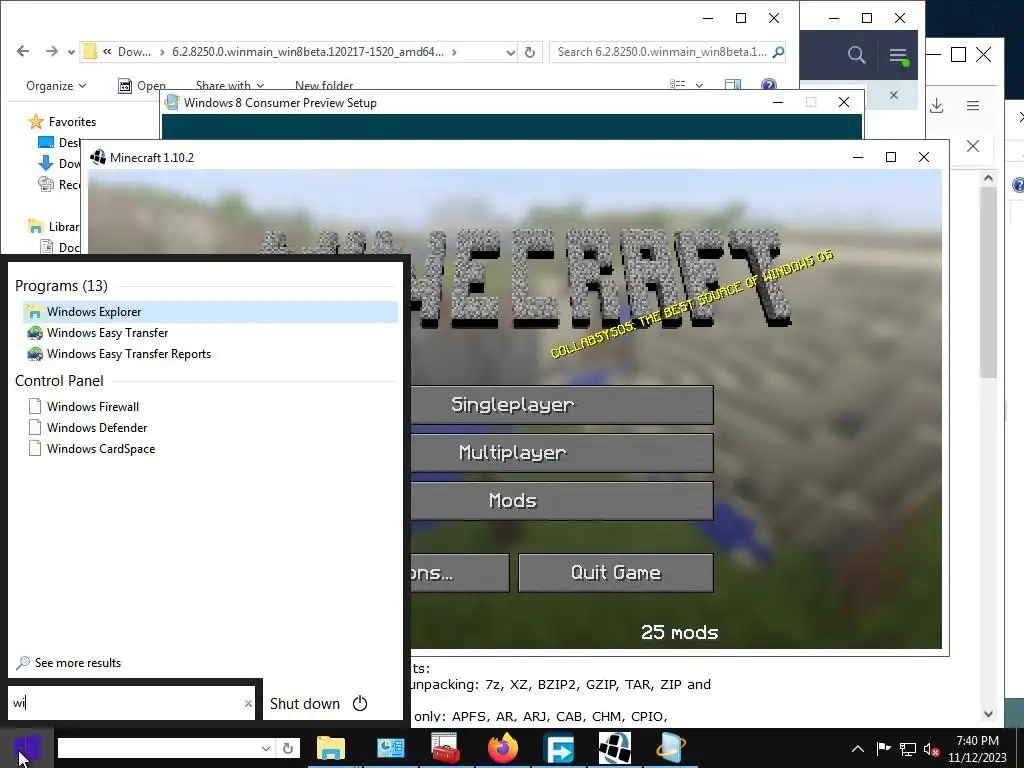The image size is (1024, 768).
Task: Open recent locations dropdown in Explorer
Action: click(x=71, y=52)
